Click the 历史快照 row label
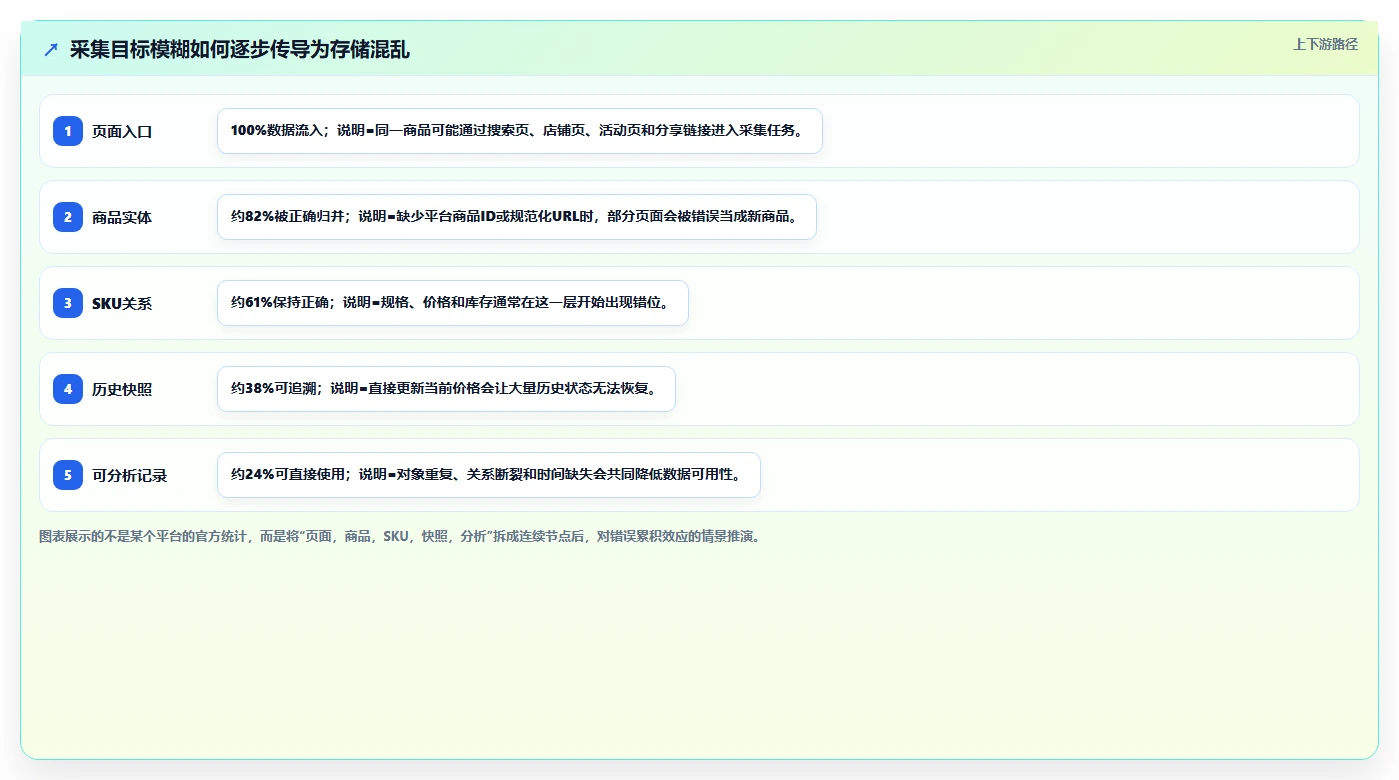1399x780 pixels. 122,389
